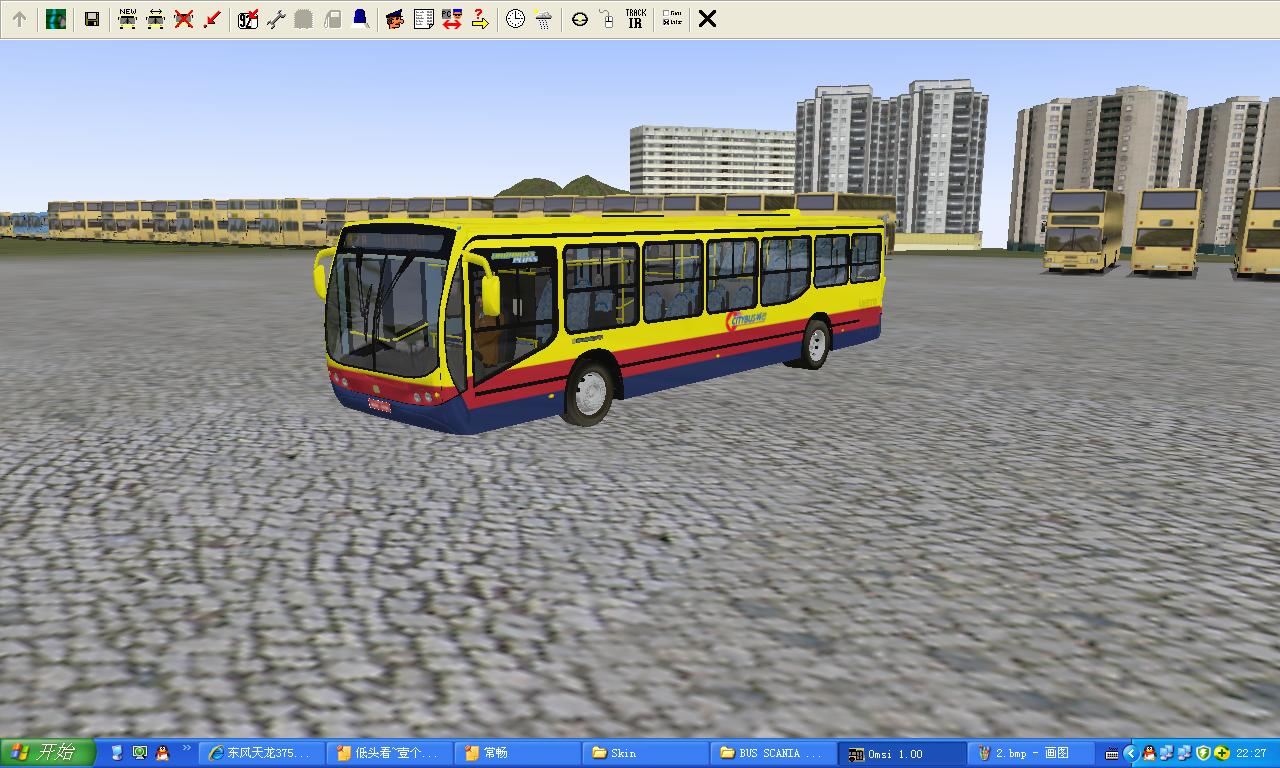Expand the quick launch chevron
Image resolution: width=1280 pixels, height=768 pixels.
(186, 748)
